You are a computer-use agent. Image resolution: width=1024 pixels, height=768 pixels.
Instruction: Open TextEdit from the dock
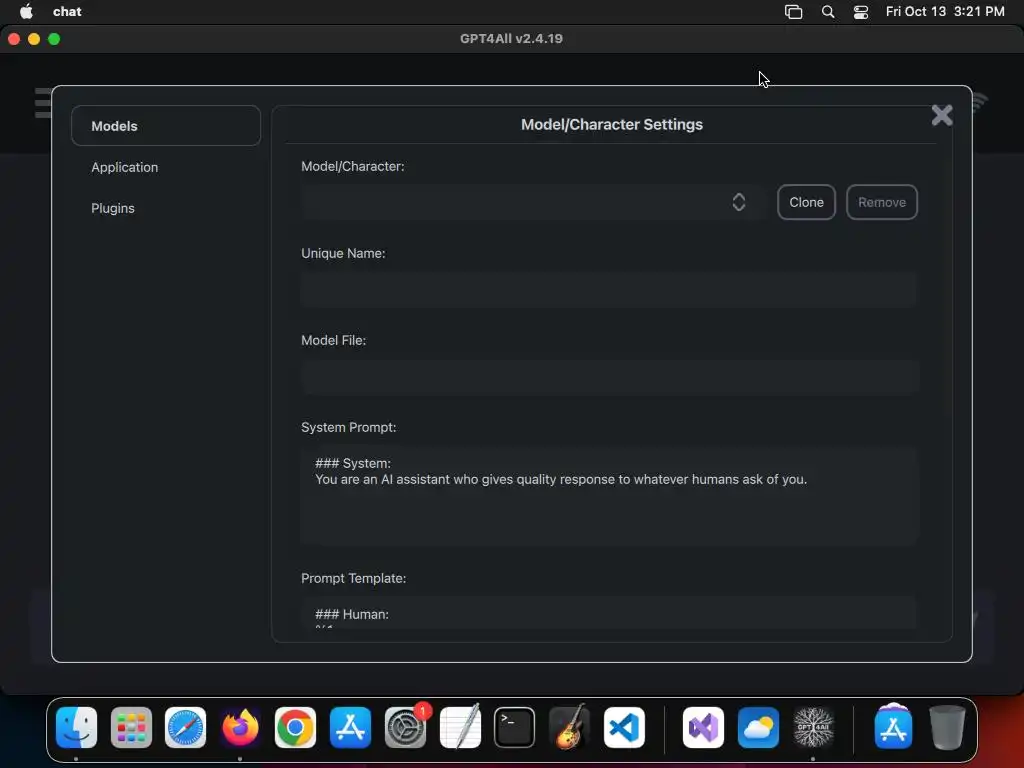(460, 728)
